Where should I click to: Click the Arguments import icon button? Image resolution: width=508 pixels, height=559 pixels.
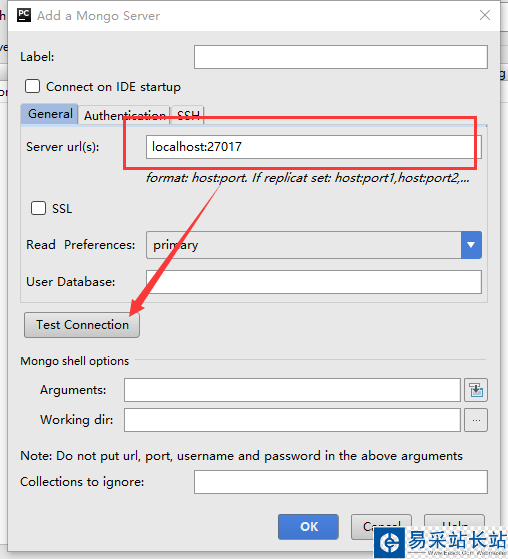pos(476,390)
